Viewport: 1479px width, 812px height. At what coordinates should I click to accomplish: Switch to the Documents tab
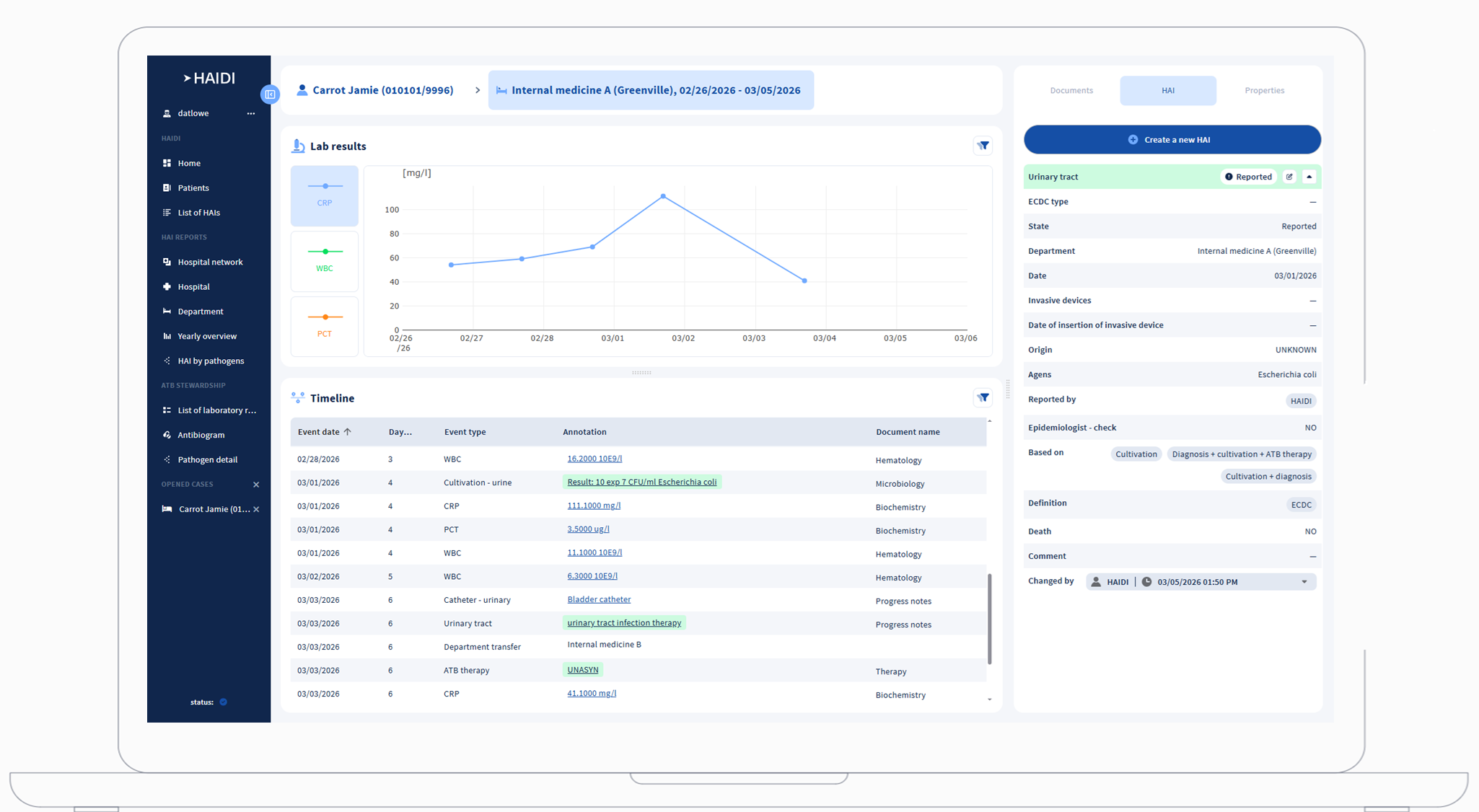tap(1071, 91)
